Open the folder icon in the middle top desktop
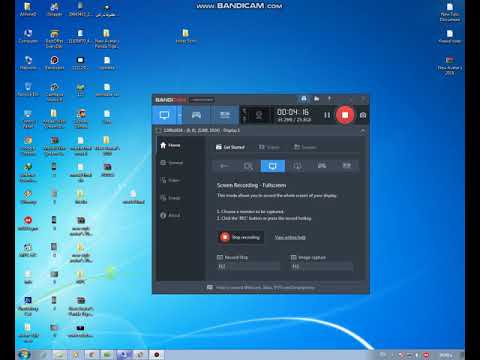The width and height of the screenshot is (480, 360). [x=186, y=36]
